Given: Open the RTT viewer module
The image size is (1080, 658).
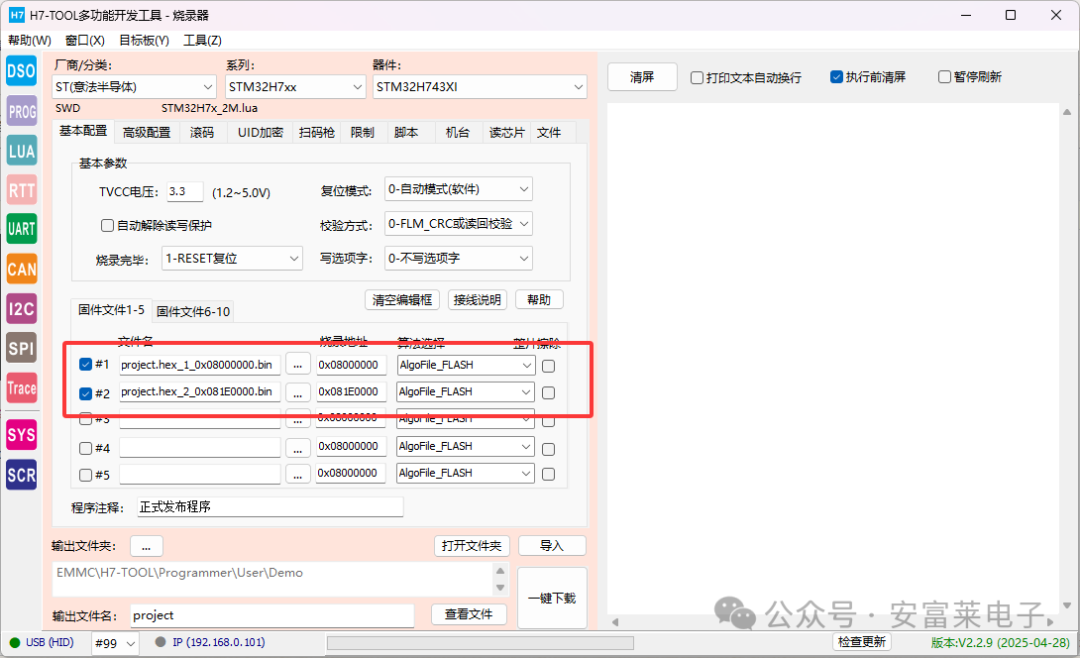Looking at the screenshot, I should point(21,190).
